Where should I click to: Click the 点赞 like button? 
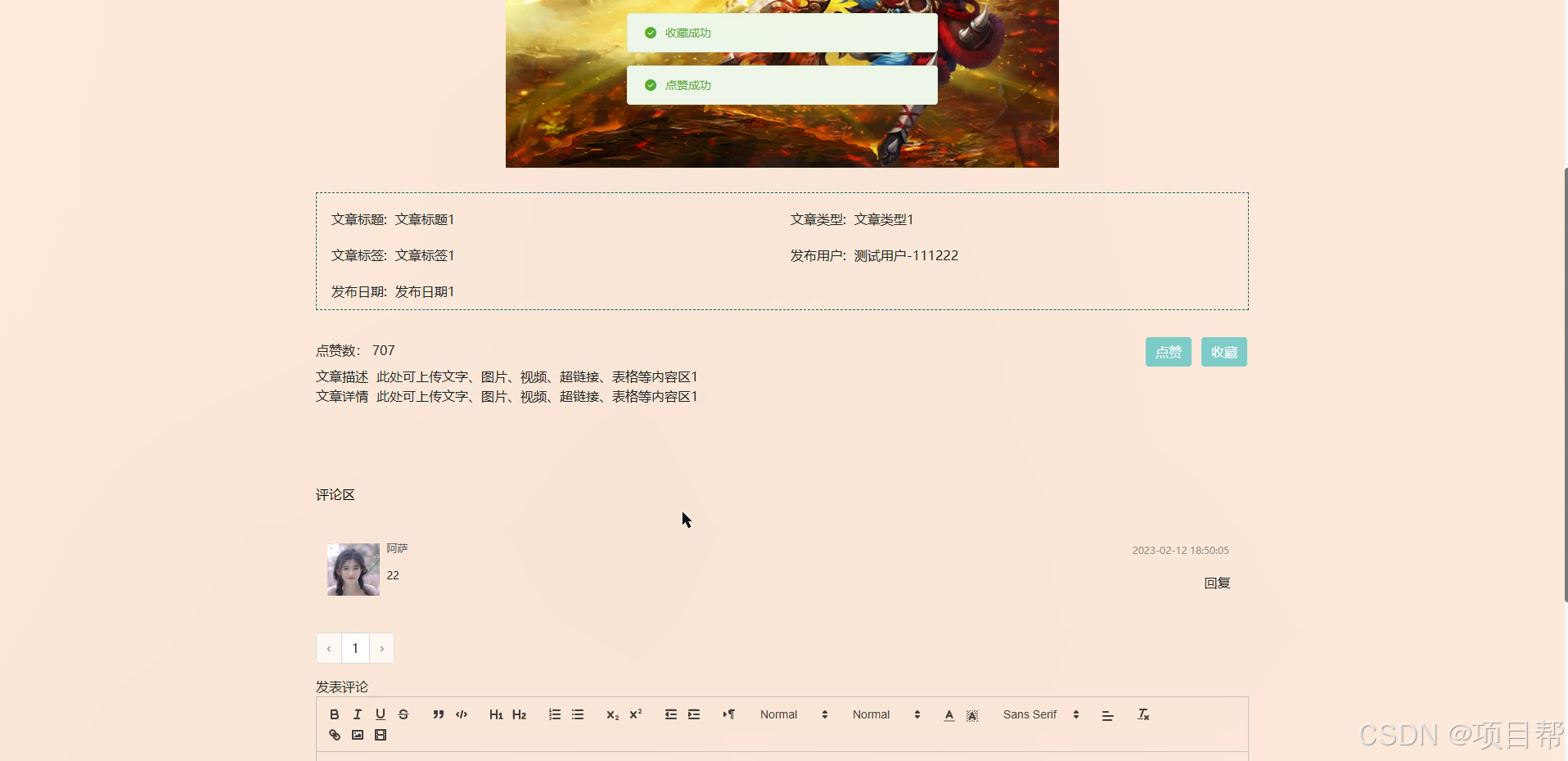pos(1168,352)
